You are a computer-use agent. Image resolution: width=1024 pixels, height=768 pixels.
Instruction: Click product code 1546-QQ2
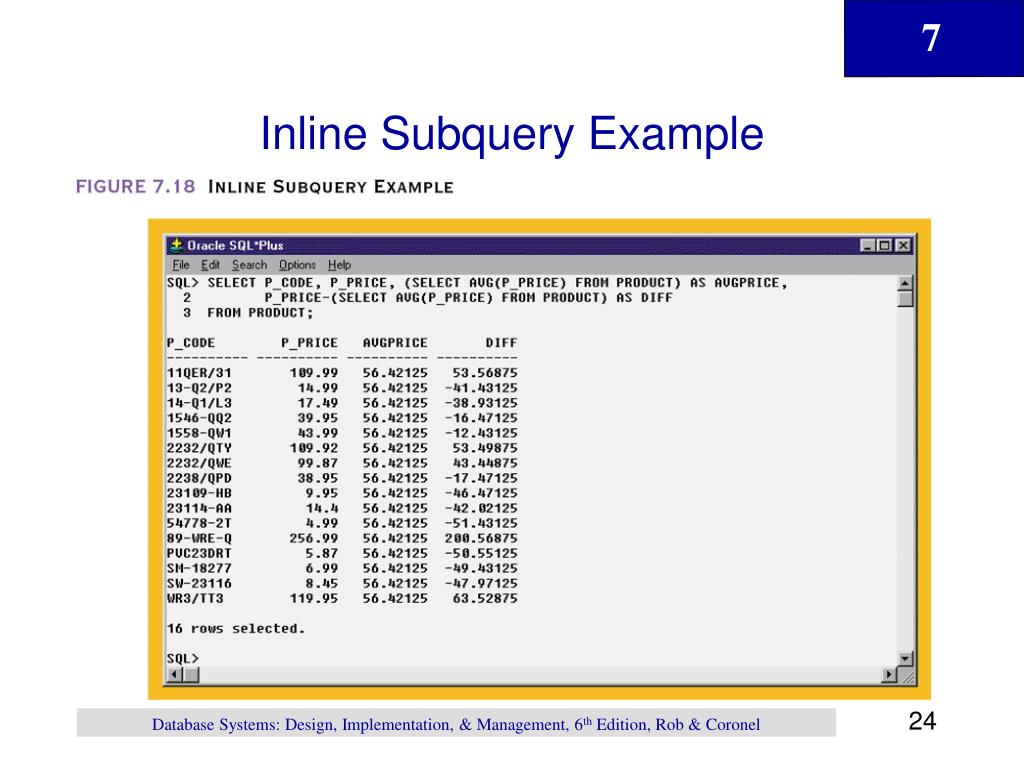pos(199,418)
